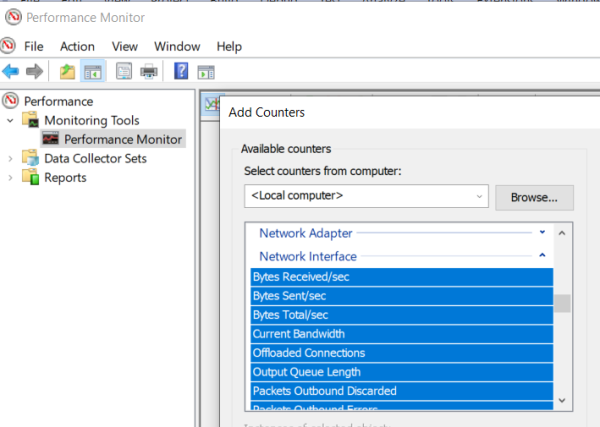This screenshot has height=427, width=600.
Task: Toggle the Show/Hide Console Tree icon
Action: [93, 72]
